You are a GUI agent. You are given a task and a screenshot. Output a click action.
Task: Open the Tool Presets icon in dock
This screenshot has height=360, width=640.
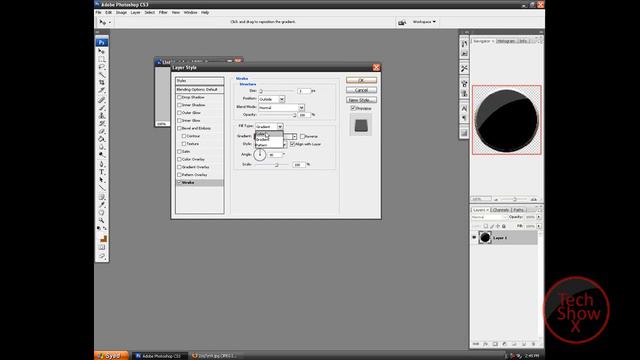point(464,68)
